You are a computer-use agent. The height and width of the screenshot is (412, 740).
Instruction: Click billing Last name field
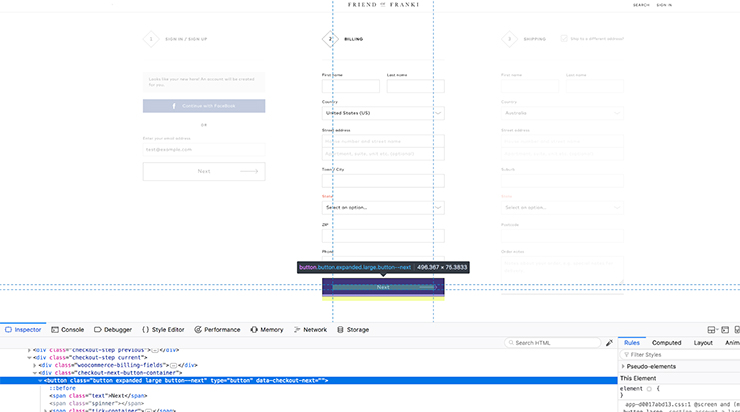tap(416, 86)
